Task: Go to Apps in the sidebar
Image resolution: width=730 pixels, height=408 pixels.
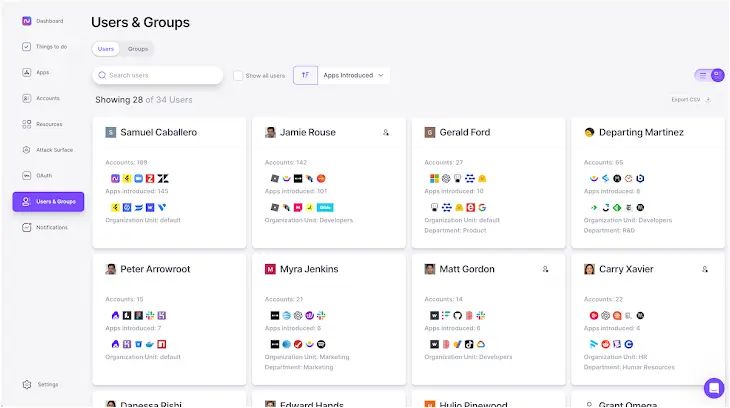Action: pyautogui.click(x=35, y=72)
